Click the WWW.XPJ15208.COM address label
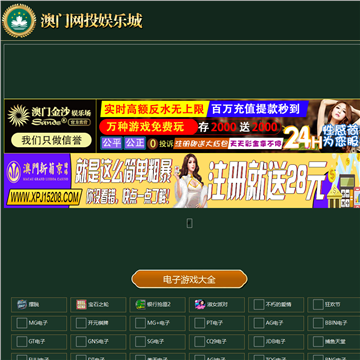The height and width of the screenshot is (360, 360). 44,197
